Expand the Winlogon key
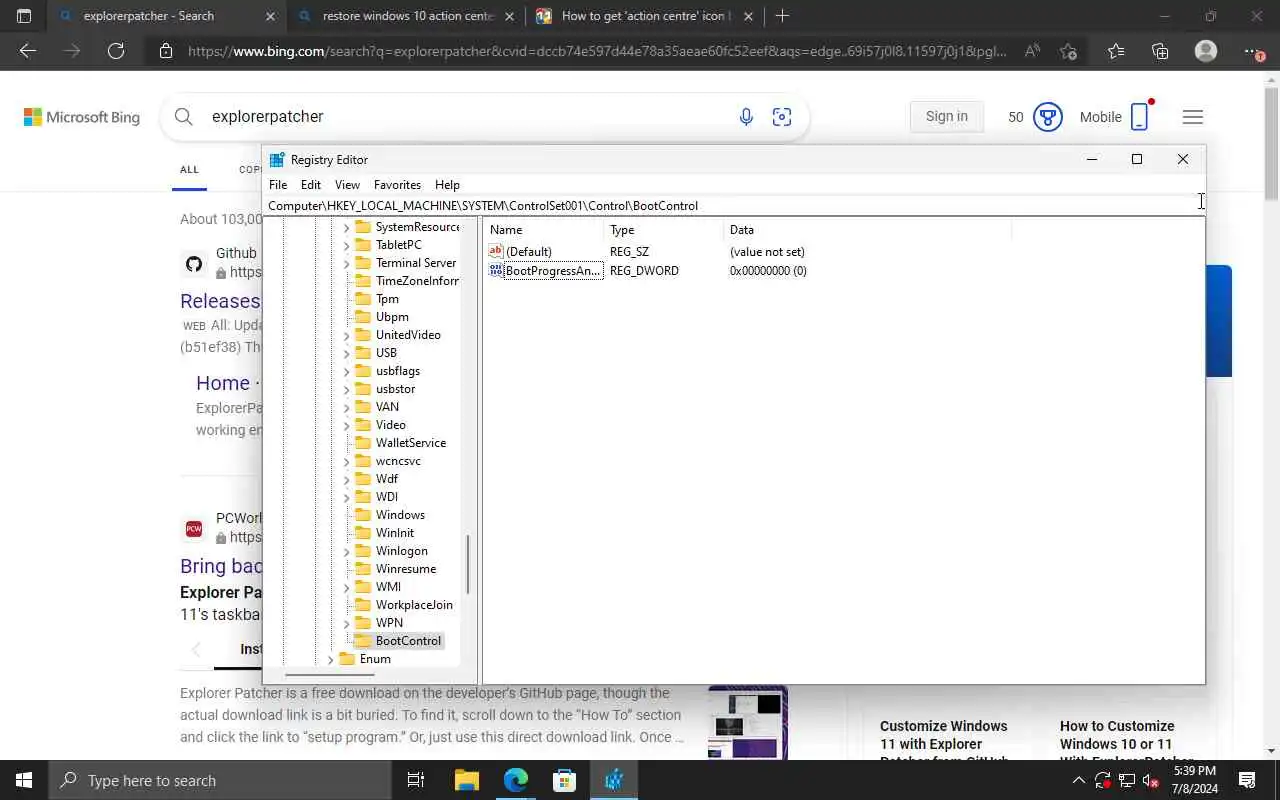Image resolution: width=1280 pixels, height=800 pixels. [x=347, y=551]
